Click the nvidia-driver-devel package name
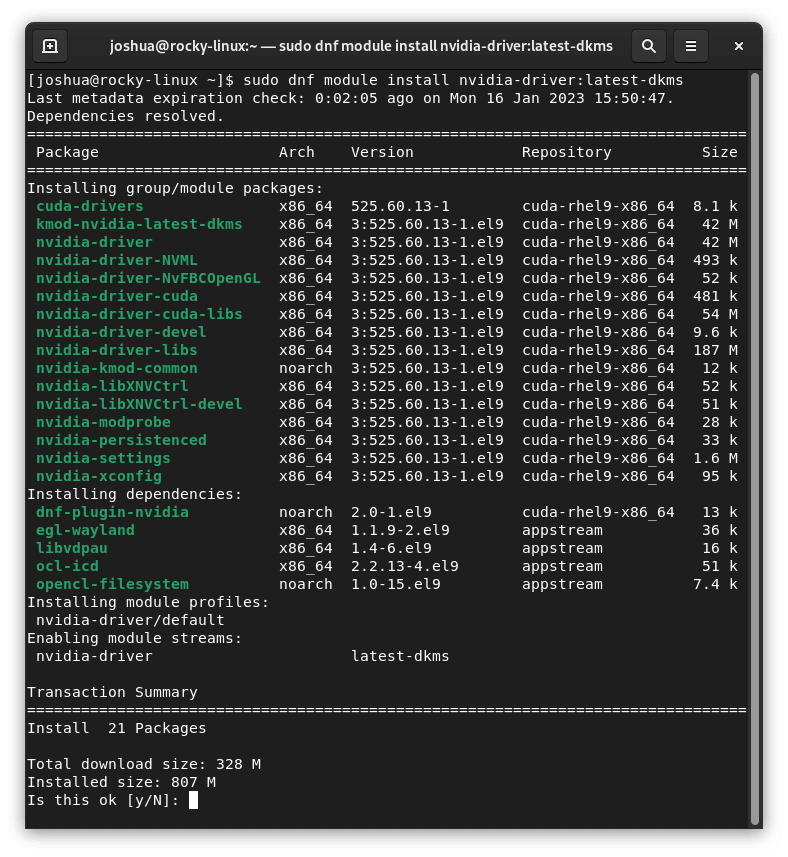 point(121,332)
